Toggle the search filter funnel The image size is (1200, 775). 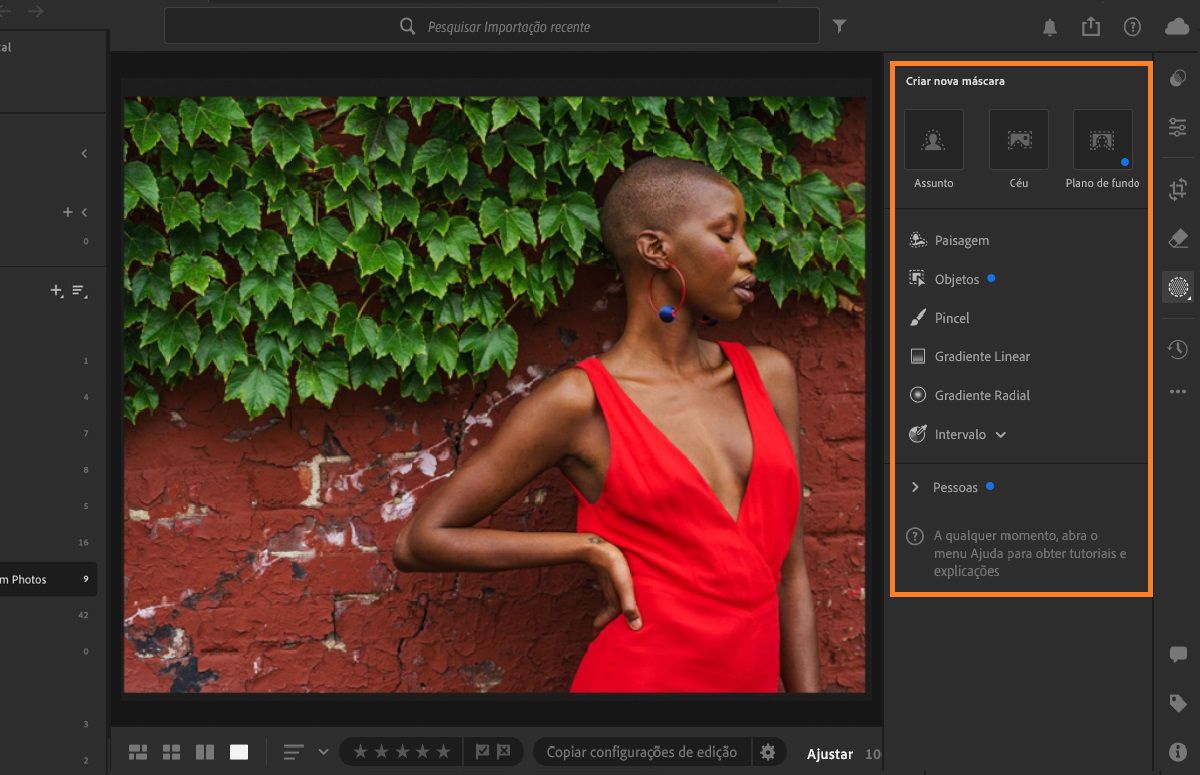tap(839, 27)
